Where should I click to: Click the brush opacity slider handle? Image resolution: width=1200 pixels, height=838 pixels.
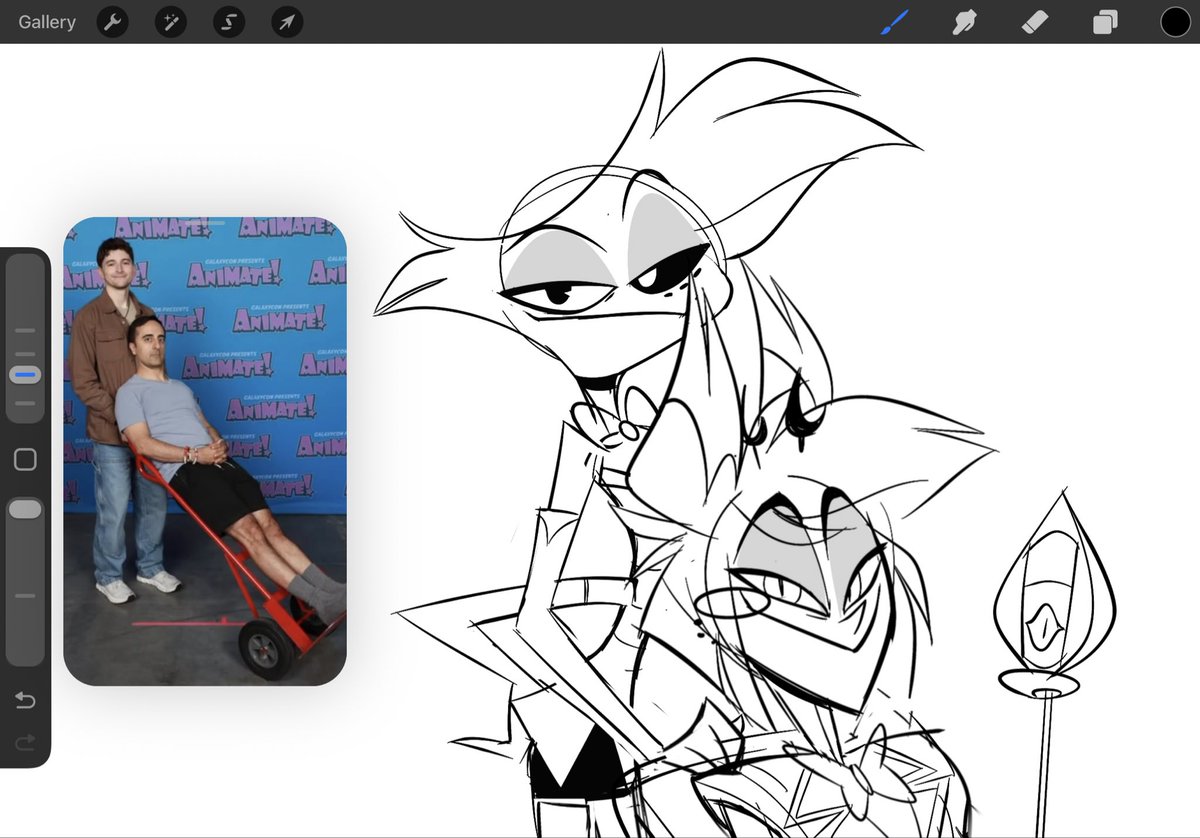25,509
